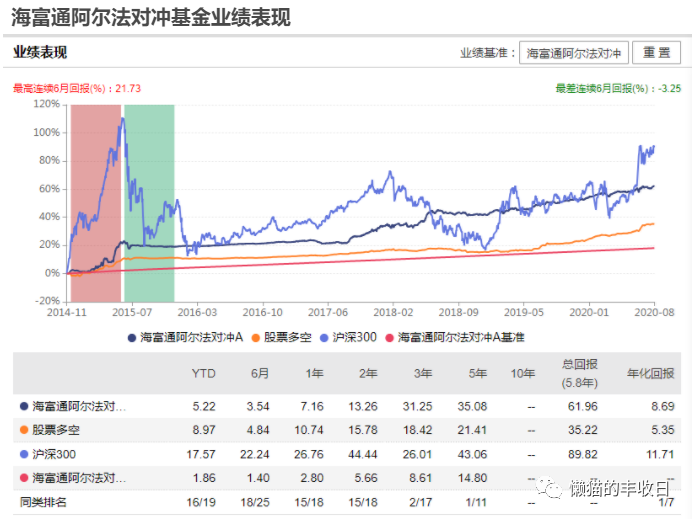Click the 股票多空 annualized return 5.35
The width and height of the screenshot is (693, 519).
tap(663, 430)
